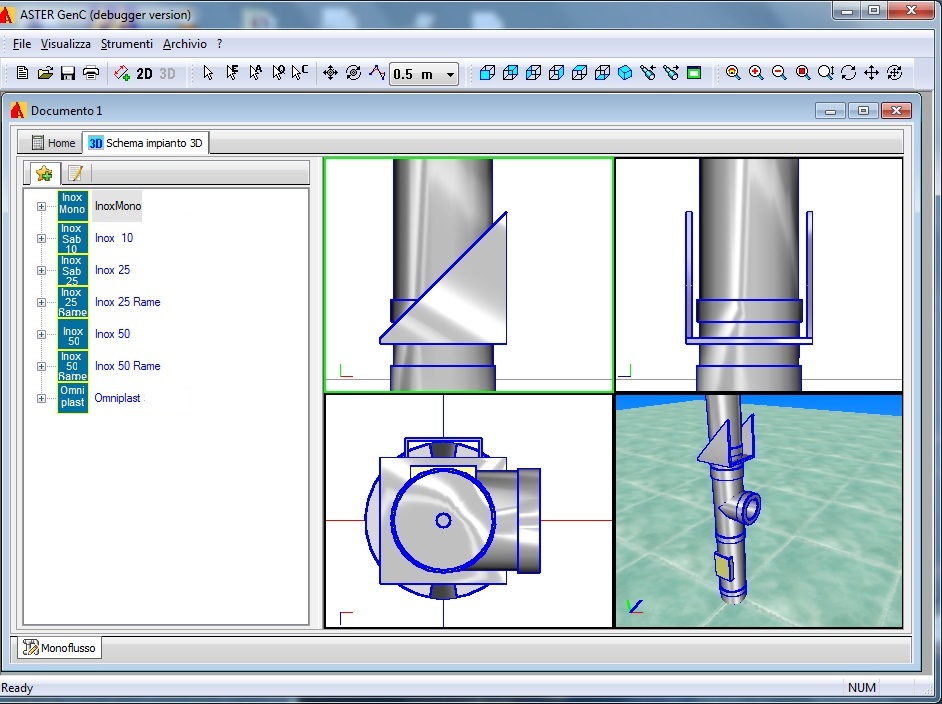Click the move element four-arrow tool
Image resolution: width=942 pixels, height=704 pixels.
tap(330, 73)
